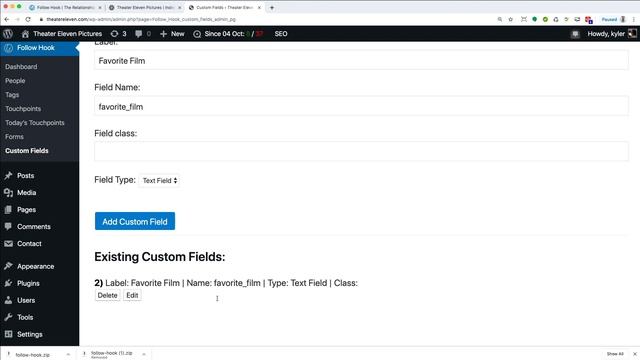Expand options for follow-hook (1).zip download
Viewport: 640px width, 360px height.
[144, 354]
